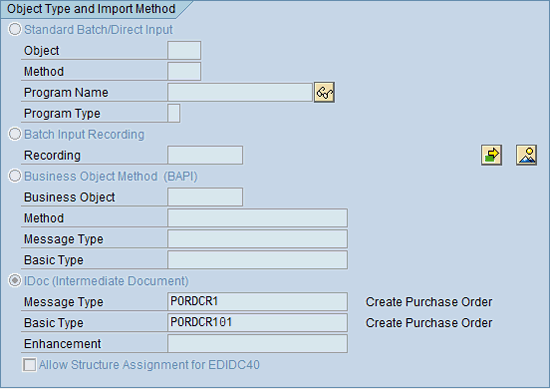The height and width of the screenshot is (389, 550).
Task: Click the Program Type field
Action: (174, 113)
